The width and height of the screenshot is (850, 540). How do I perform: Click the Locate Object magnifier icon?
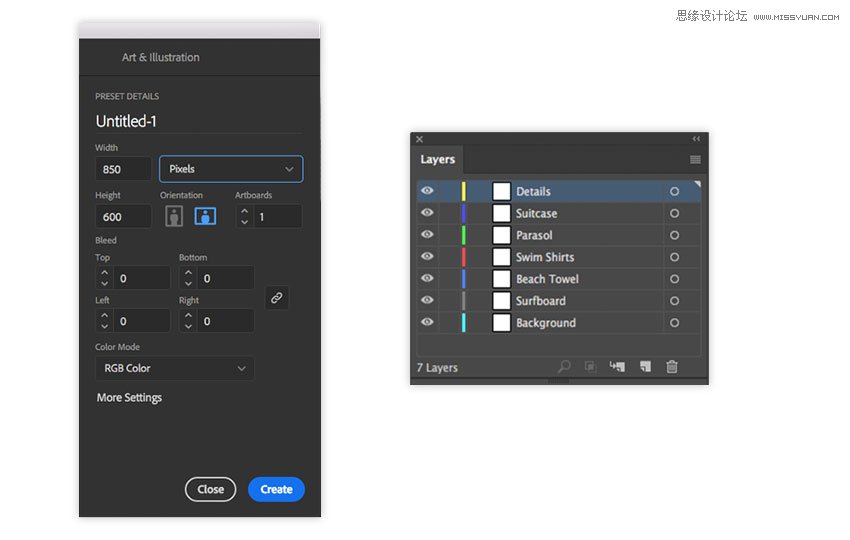pos(564,367)
